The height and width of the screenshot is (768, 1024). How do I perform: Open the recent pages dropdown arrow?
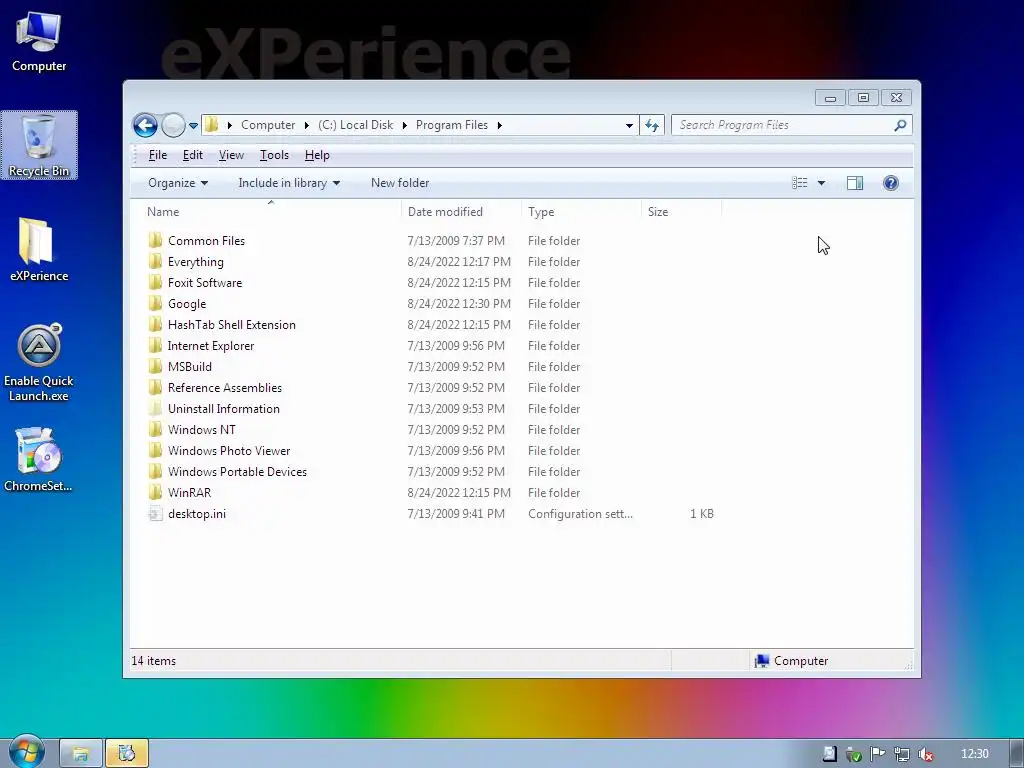tap(193, 125)
